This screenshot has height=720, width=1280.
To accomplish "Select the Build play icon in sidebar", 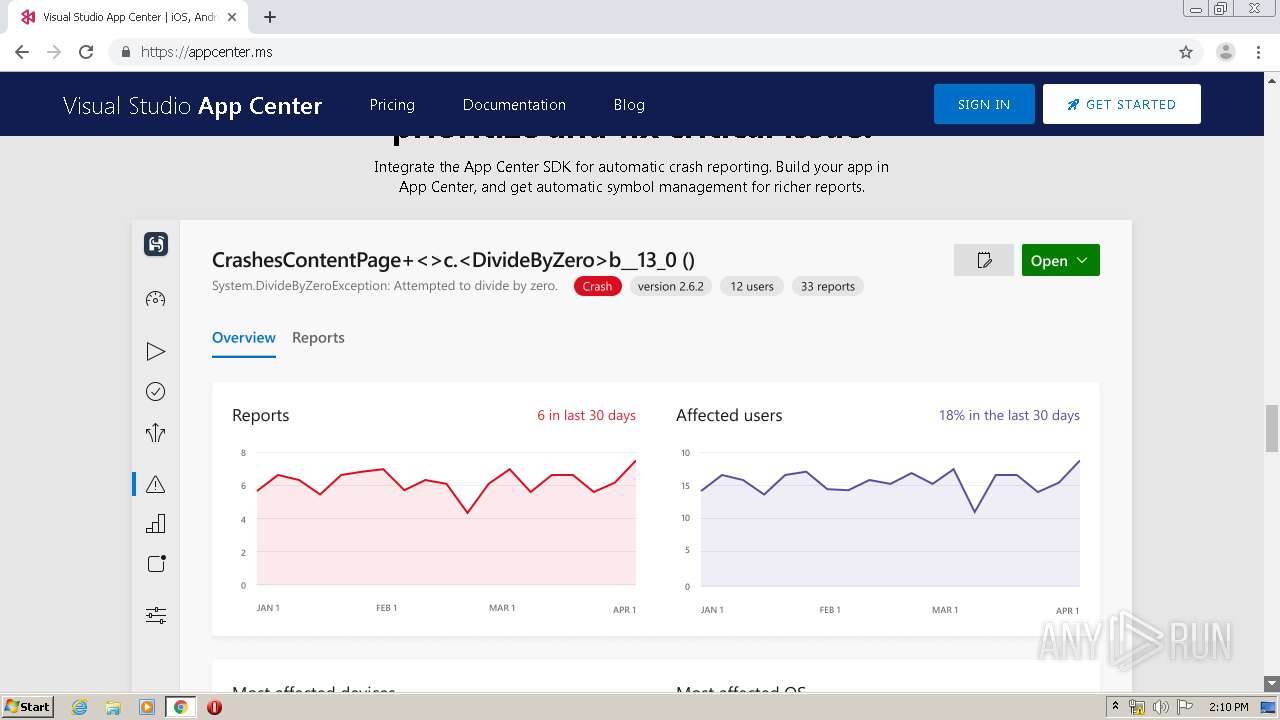I will coord(155,351).
